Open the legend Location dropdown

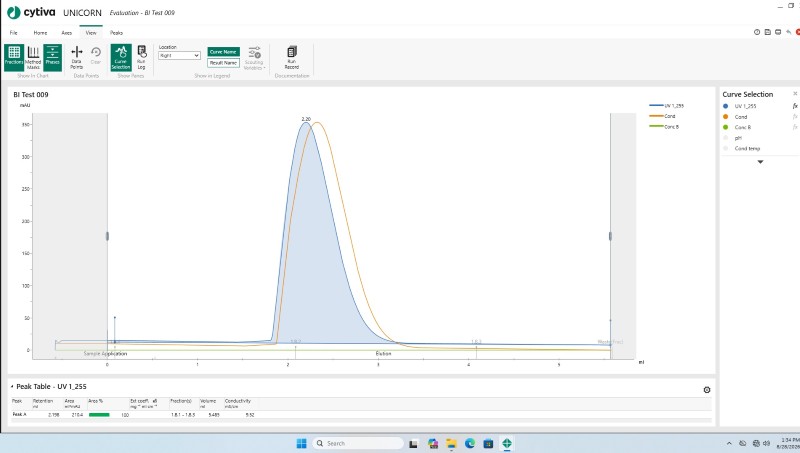coord(179,55)
